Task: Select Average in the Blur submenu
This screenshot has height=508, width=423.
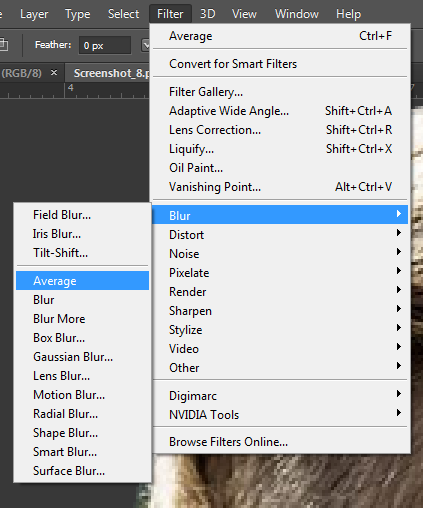Action: [x=82, y=281]
